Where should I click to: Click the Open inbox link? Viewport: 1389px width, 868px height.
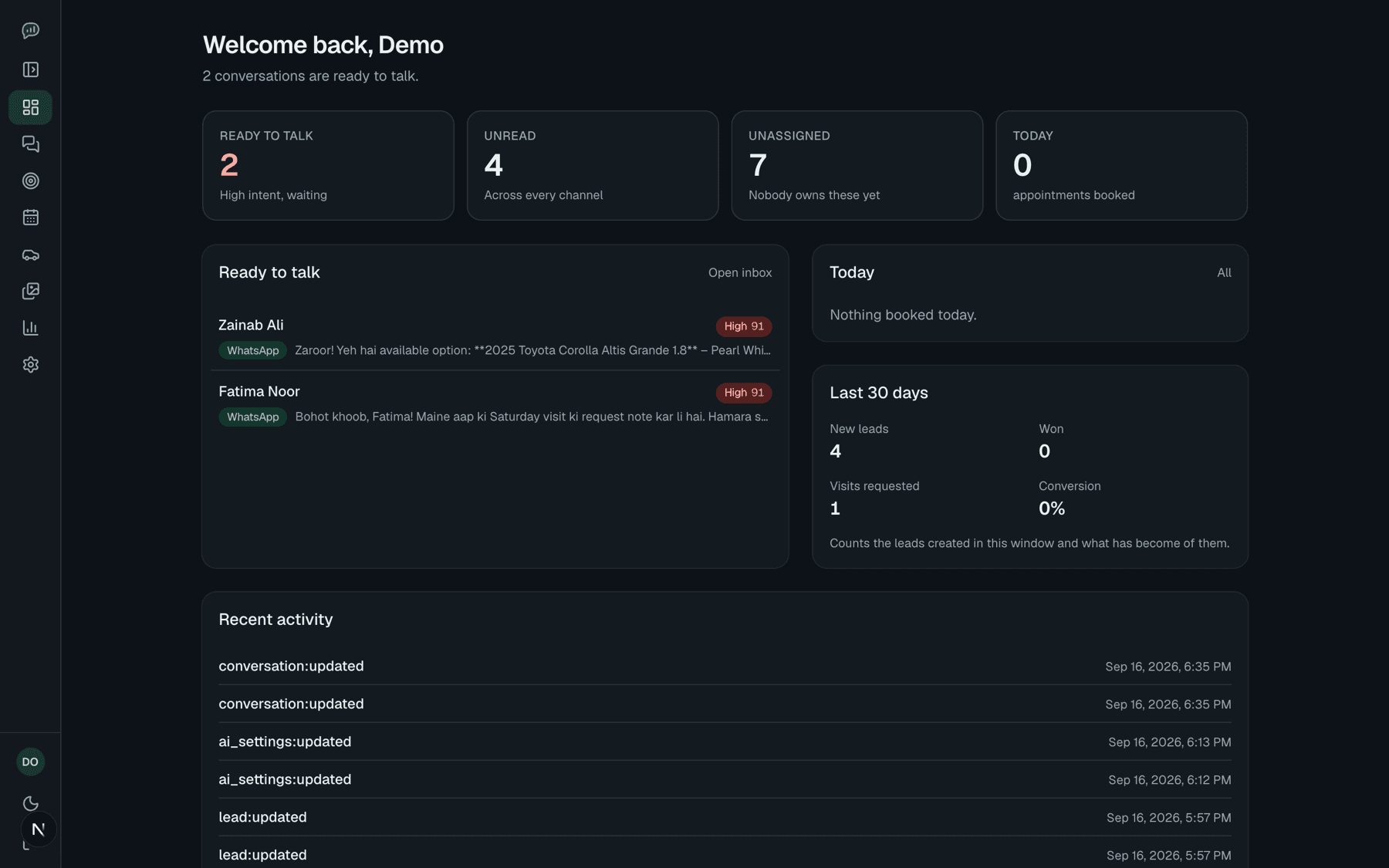tap(739, 272)
